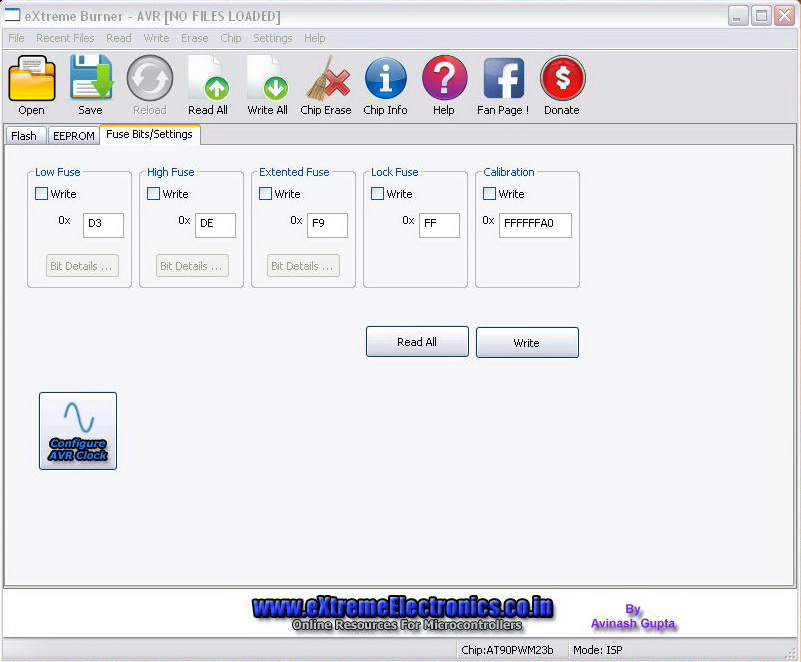Select the Fuse Bits/Settings tab
The height and width of the screenshot is (662, 801).
tap(150, 134)
